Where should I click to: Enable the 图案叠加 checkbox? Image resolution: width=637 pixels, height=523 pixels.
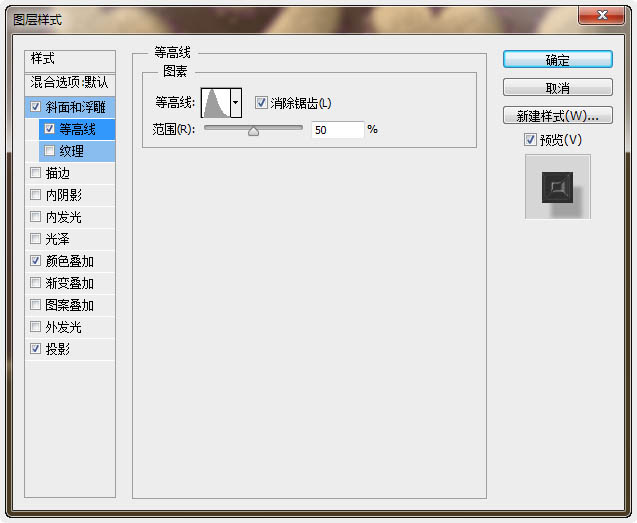click(x=35, y=304)
